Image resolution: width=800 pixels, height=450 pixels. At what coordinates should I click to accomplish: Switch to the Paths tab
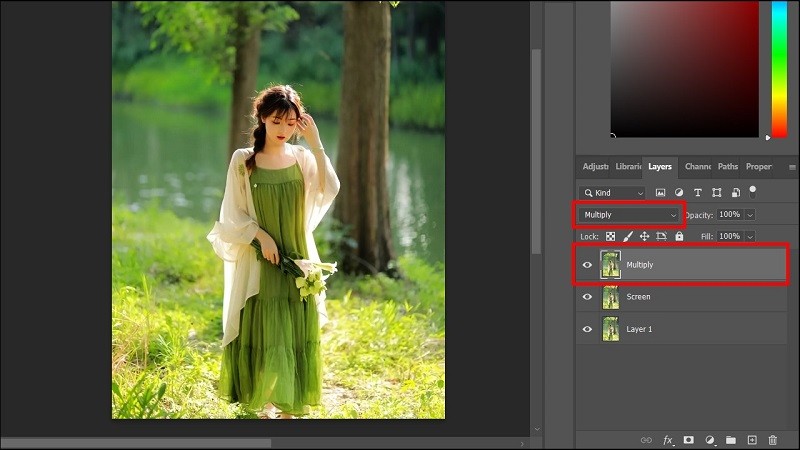click(728, 166)
